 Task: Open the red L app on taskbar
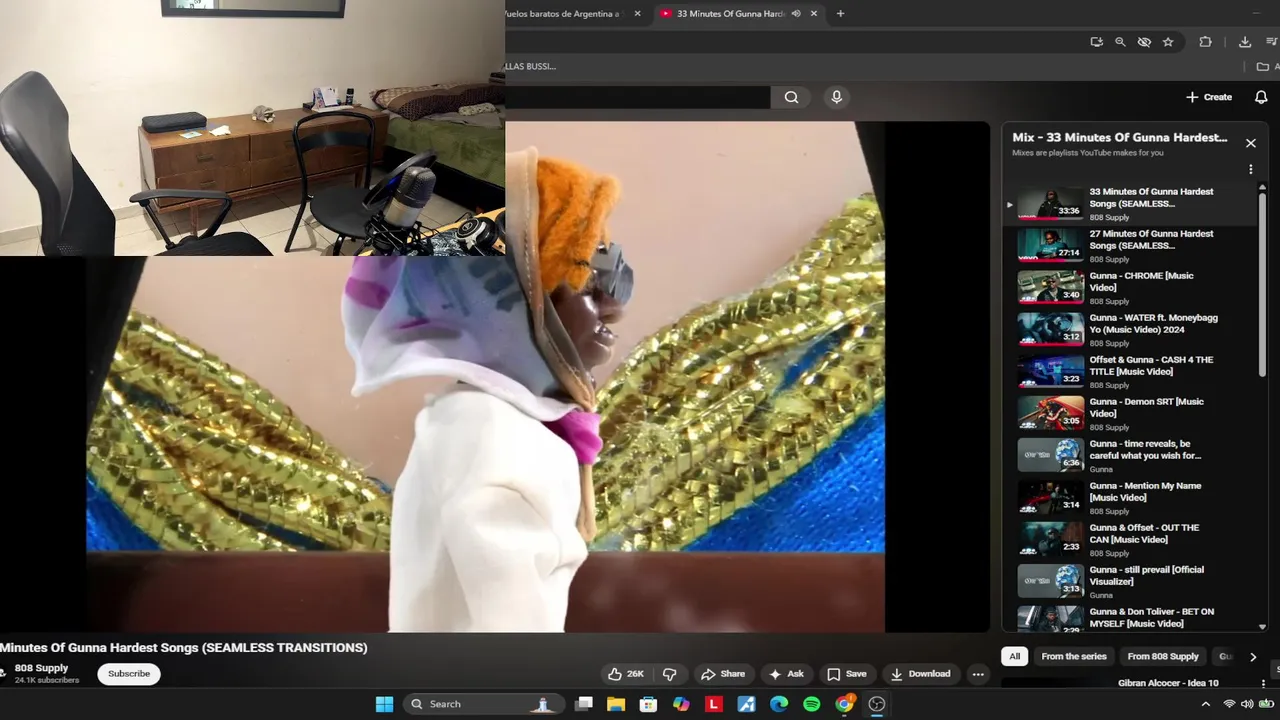[x=714, y=704]
